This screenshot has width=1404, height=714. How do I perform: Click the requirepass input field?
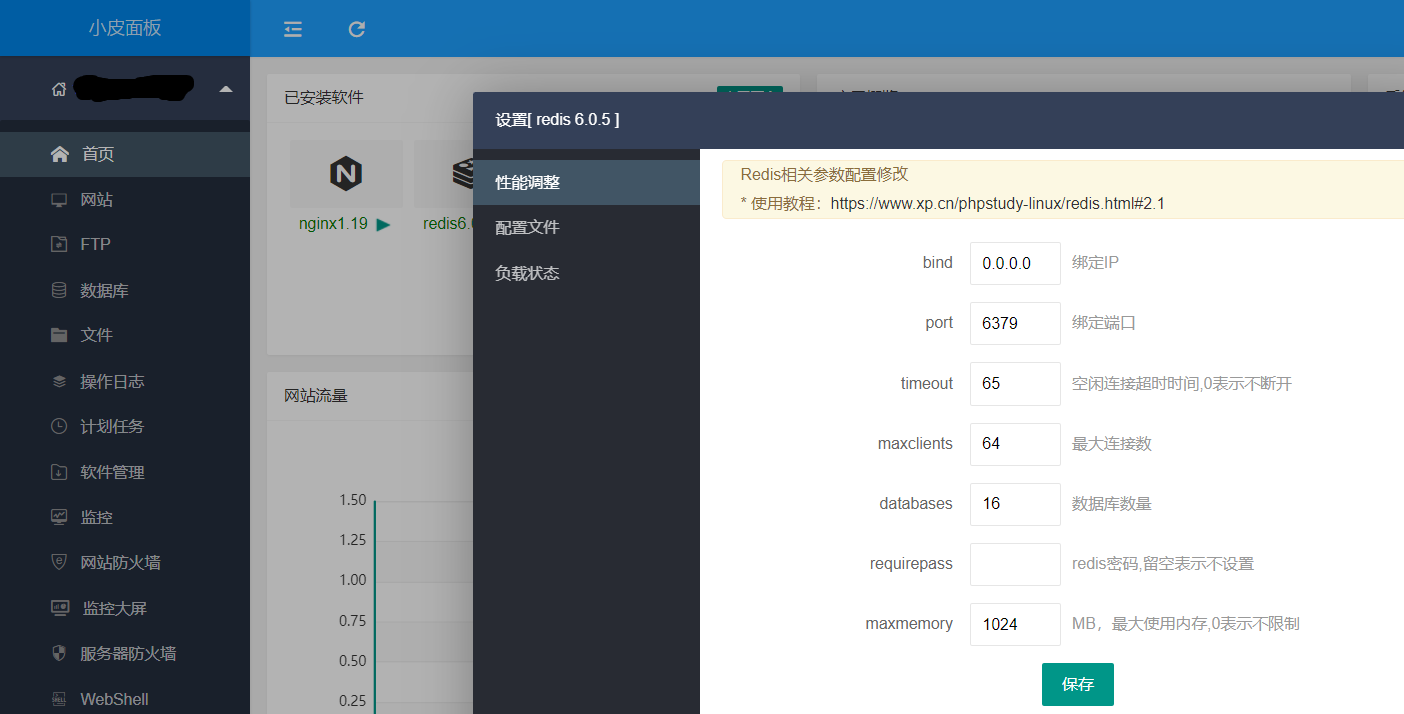(1015, 563)
